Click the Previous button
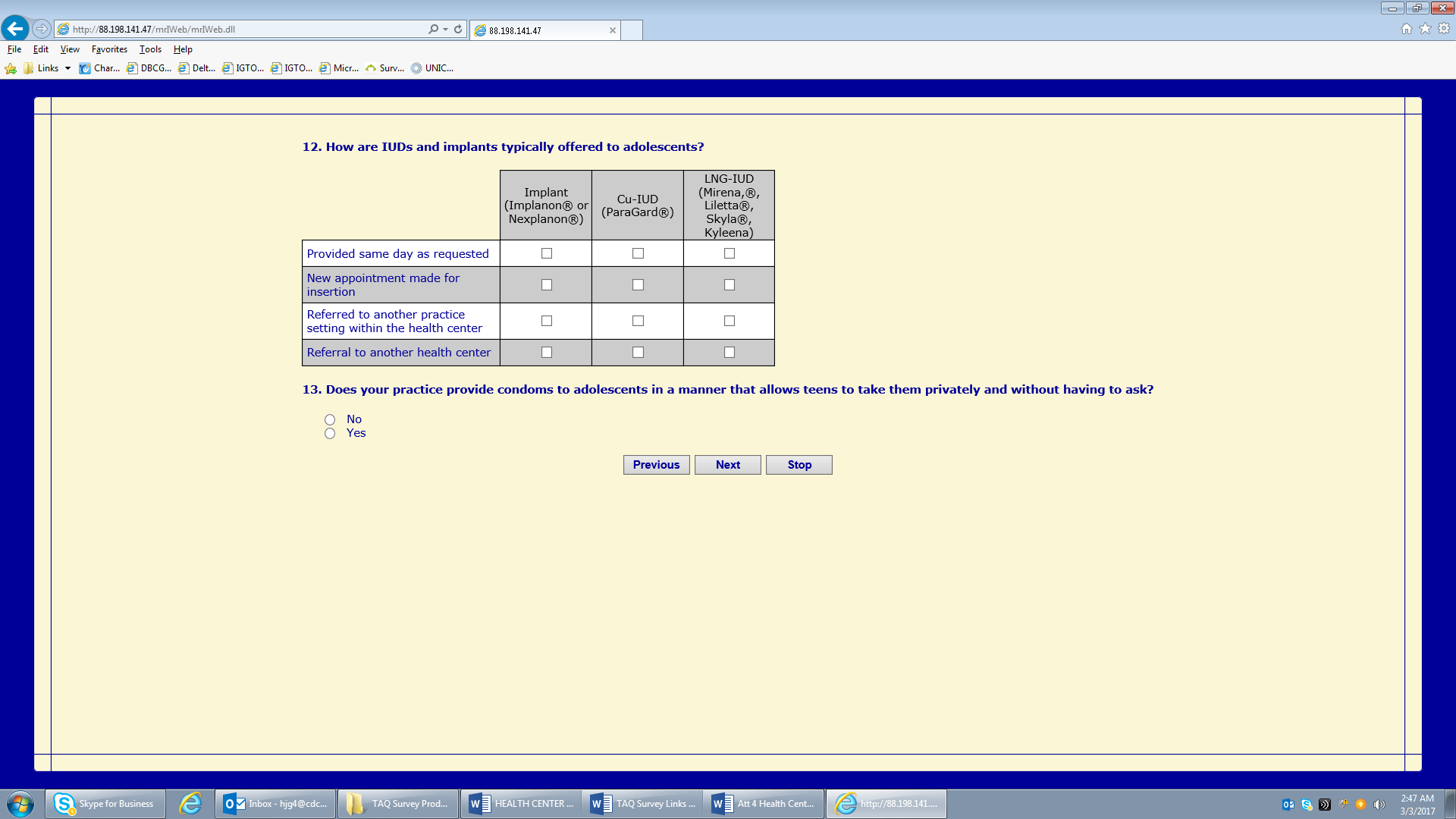 (657, 465)
